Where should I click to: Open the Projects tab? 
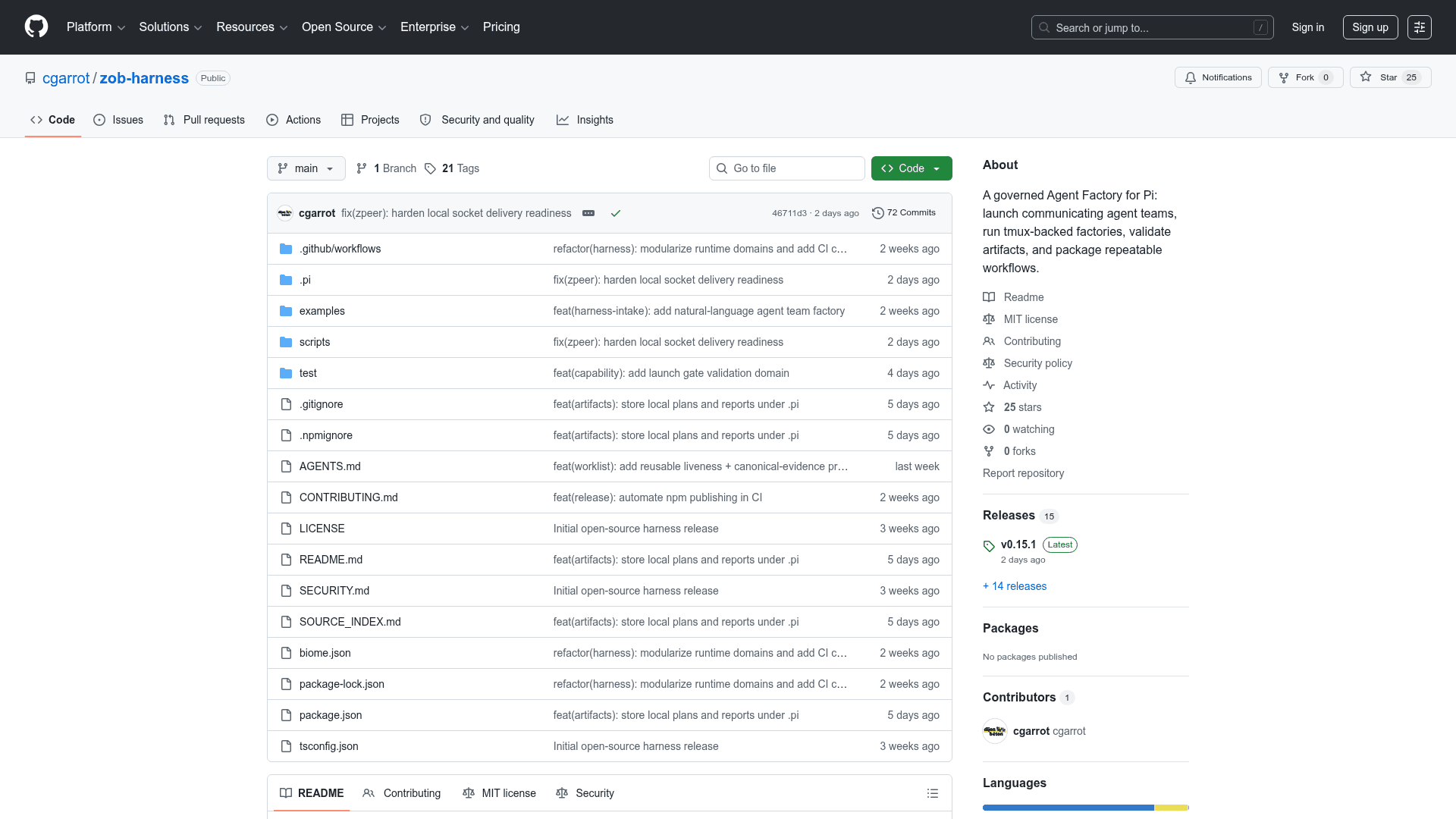370,120
